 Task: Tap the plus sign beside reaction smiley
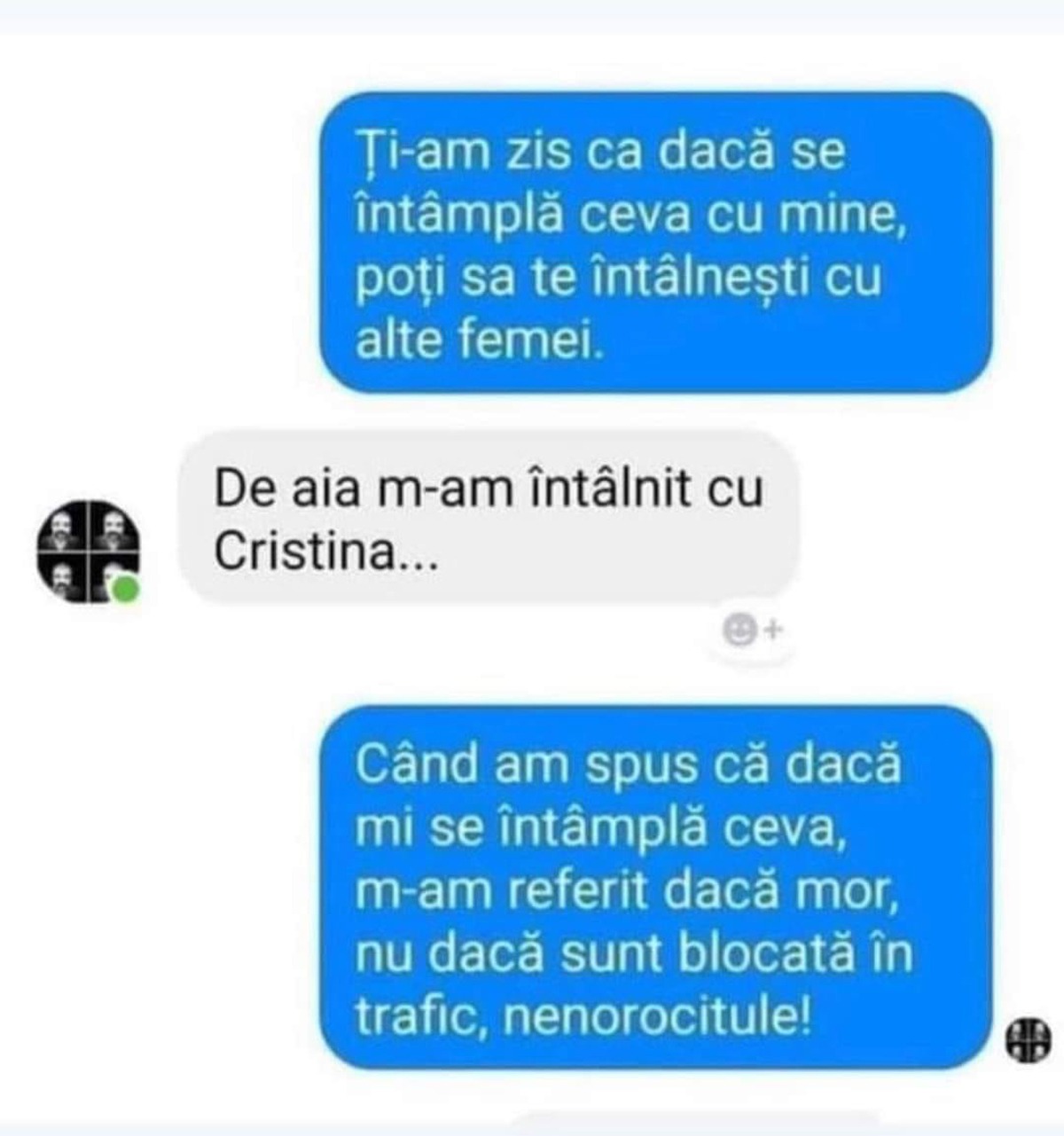coord(773,631)
